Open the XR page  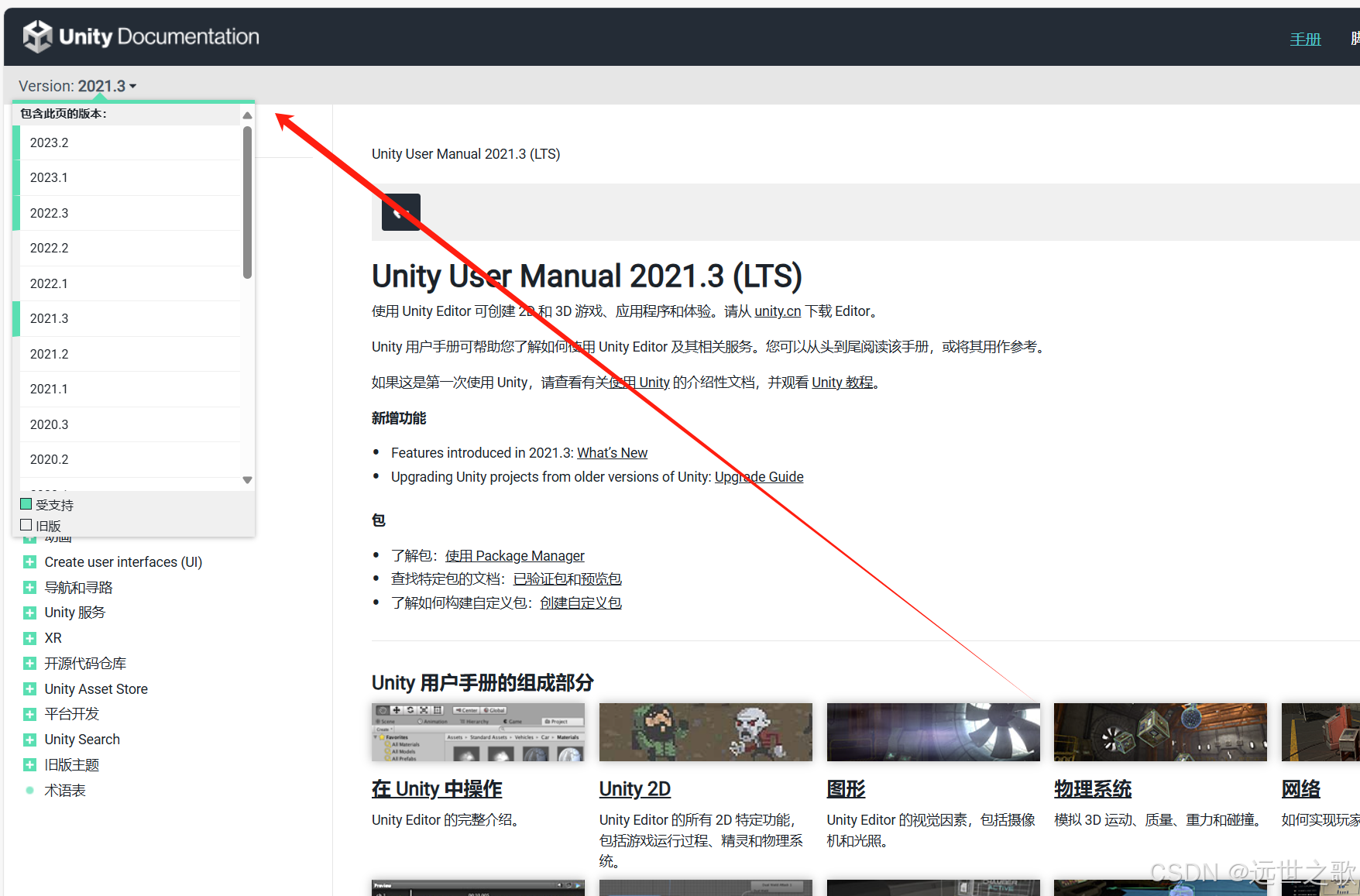53,638
